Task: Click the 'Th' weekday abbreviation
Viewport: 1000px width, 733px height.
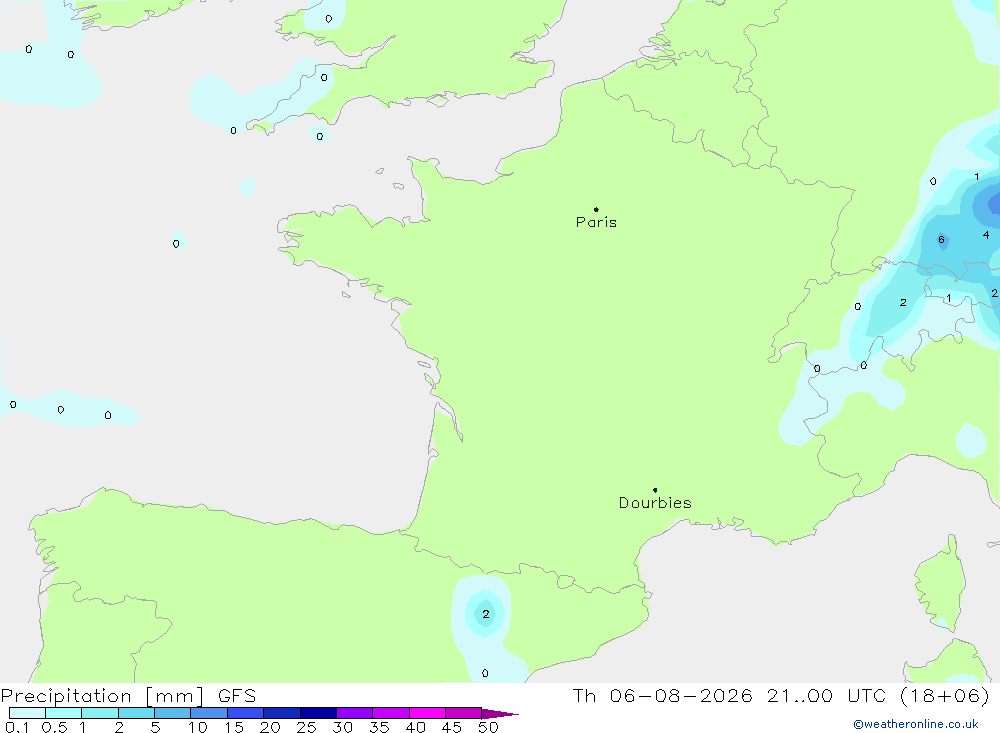Action: click(584, 696)
